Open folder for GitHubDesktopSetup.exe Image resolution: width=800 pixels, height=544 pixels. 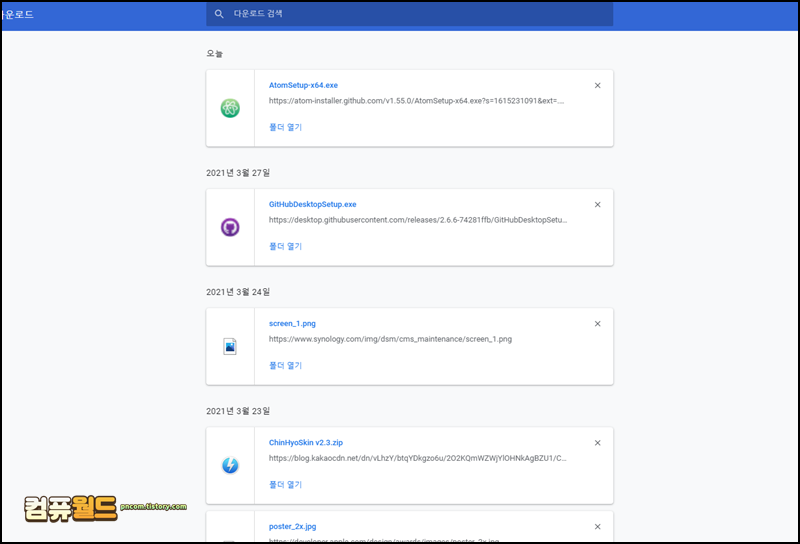[286, 246]
